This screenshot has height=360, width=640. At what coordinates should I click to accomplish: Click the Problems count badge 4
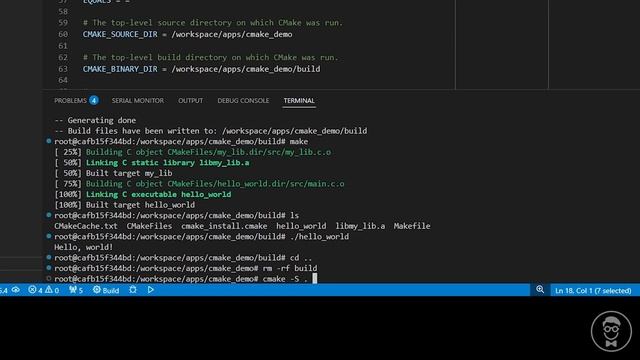(94, 100)
